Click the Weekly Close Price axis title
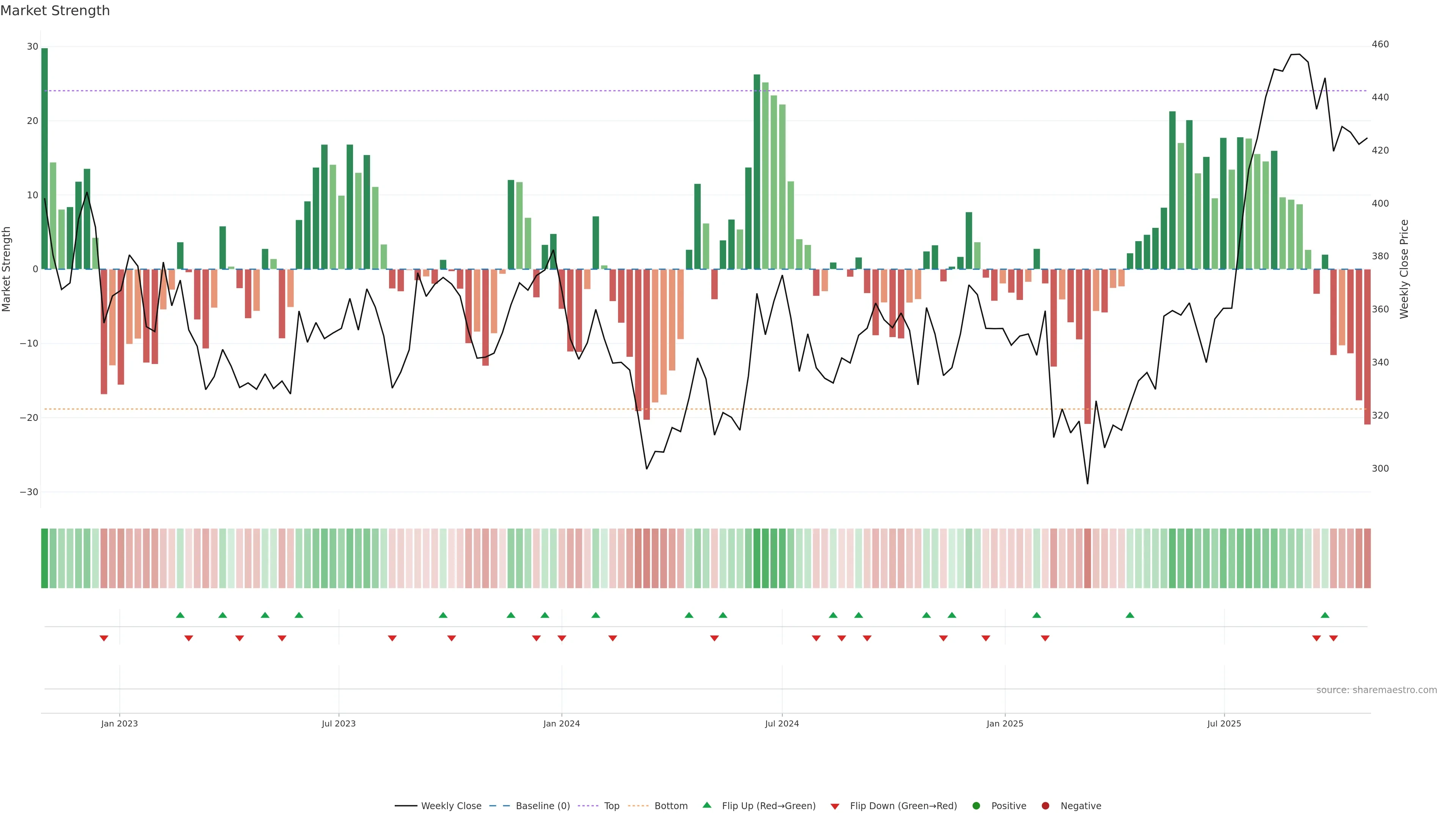This screenshot has width=1456, height=819. 1404,269
